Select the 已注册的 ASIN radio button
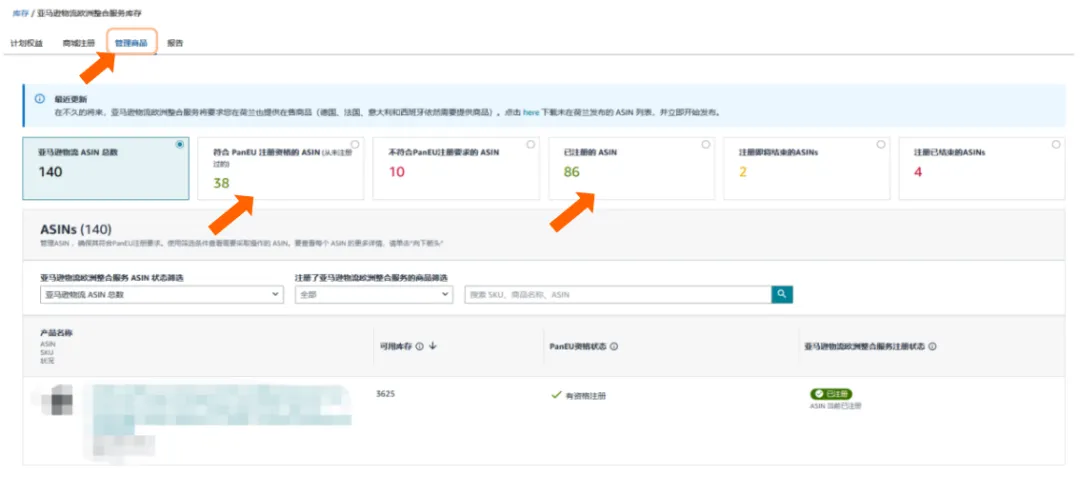Image resolution: width=1080 pixels, height=477 pixels. 706,145
